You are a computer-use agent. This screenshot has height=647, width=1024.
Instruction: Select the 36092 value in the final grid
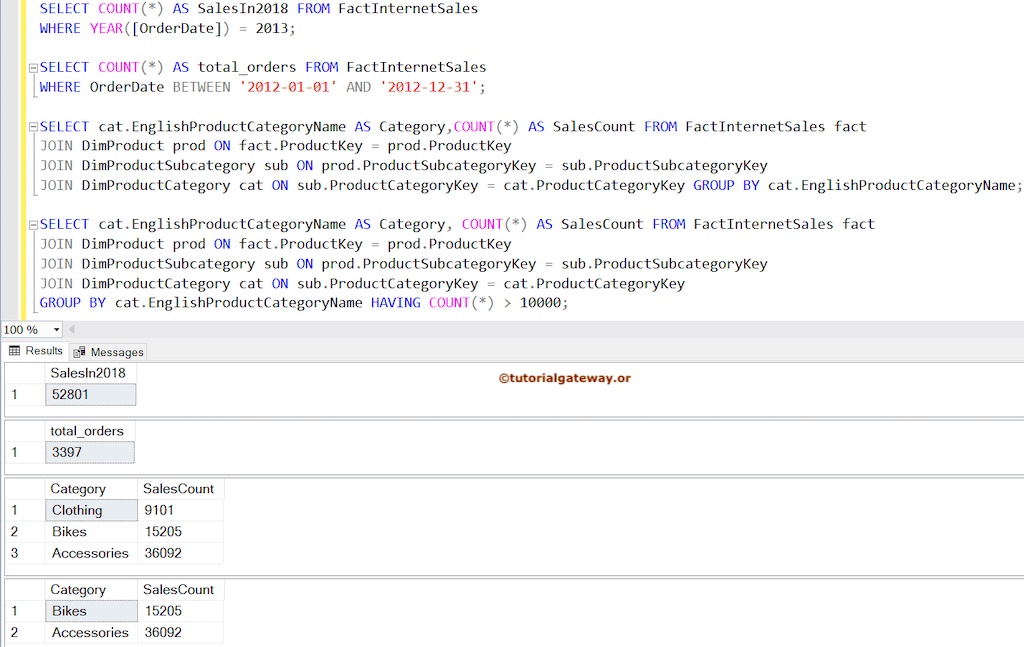pyautogui.click(x=162, y=632)
